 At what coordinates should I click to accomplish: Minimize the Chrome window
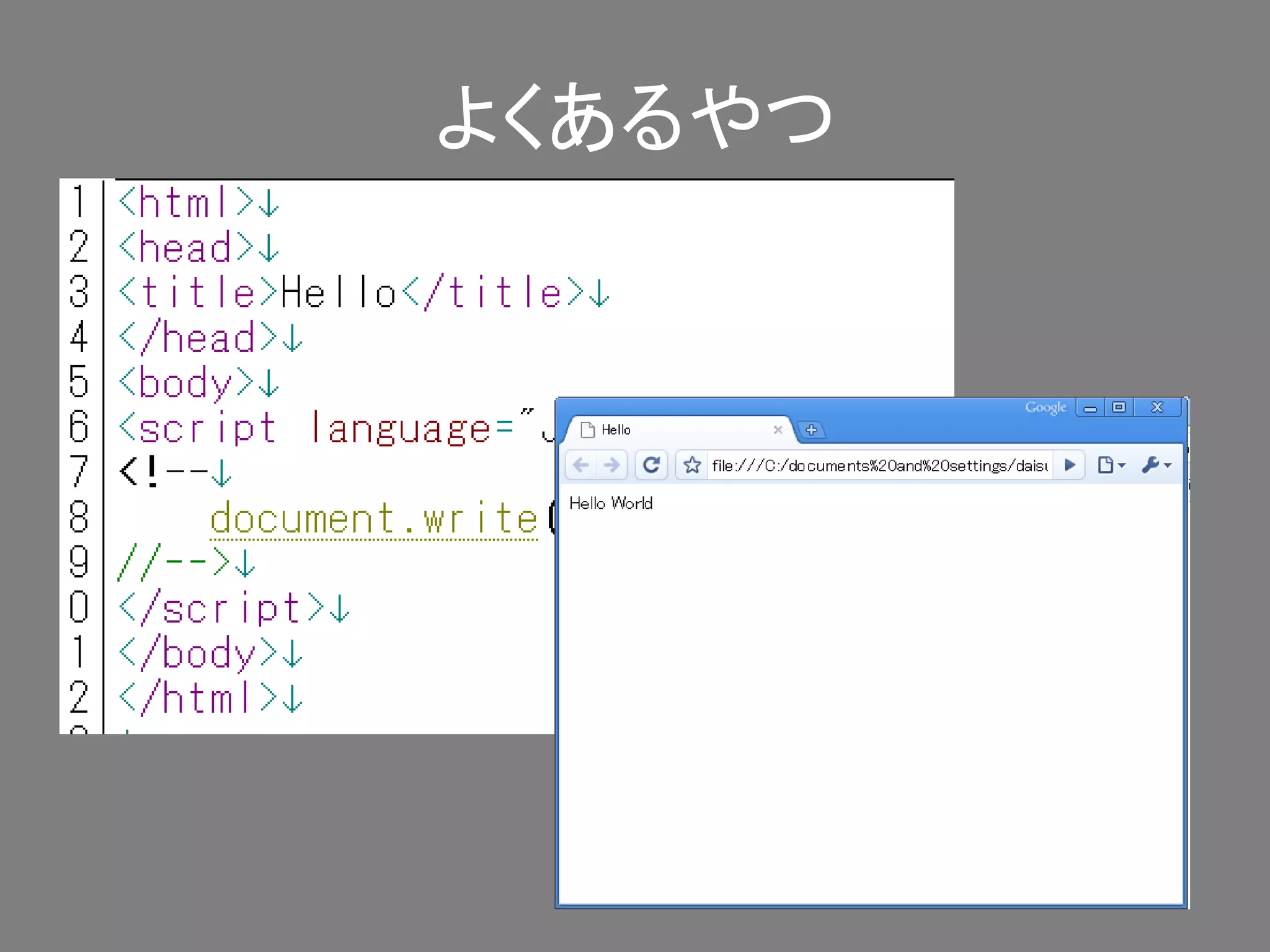click(1090, 408)
